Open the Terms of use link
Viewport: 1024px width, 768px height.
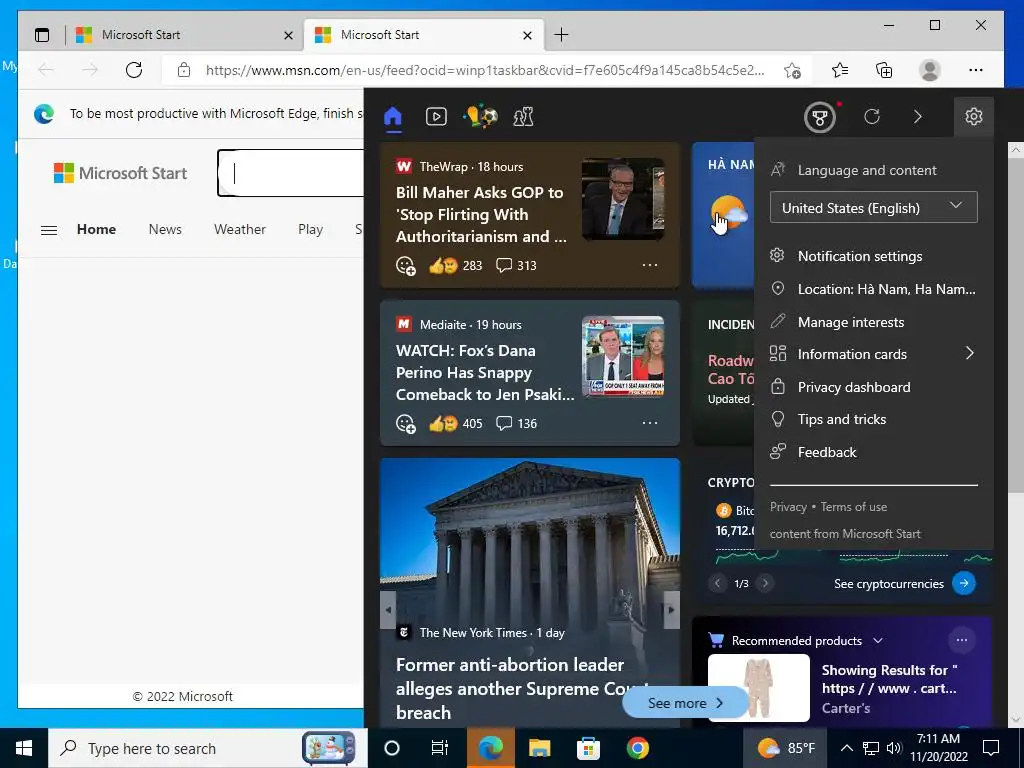pyautogui.click(x=854, y=507)
